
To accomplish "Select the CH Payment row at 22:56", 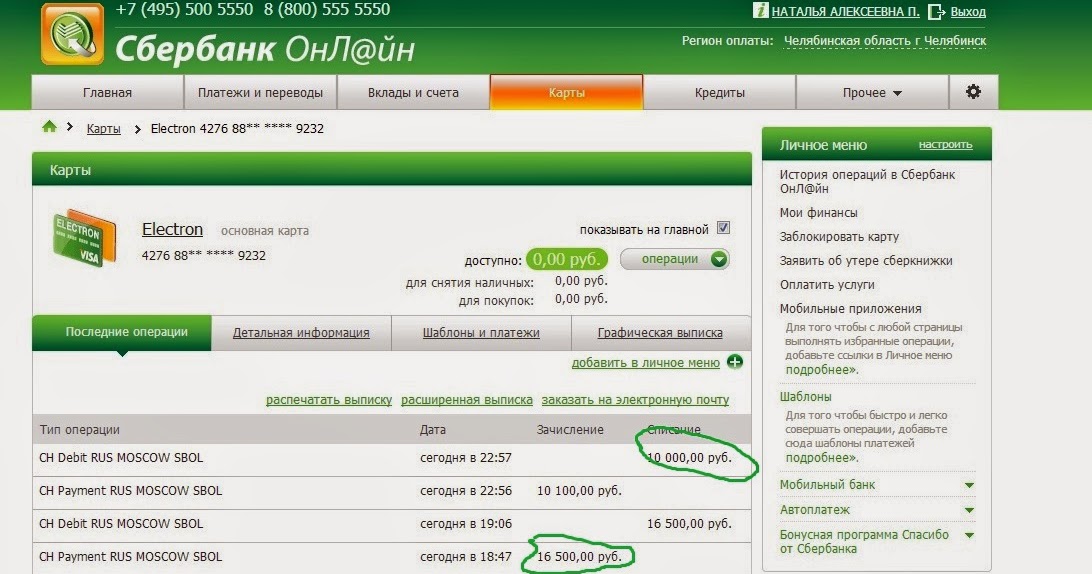I will pyautogui.click(x=391, y=491).
